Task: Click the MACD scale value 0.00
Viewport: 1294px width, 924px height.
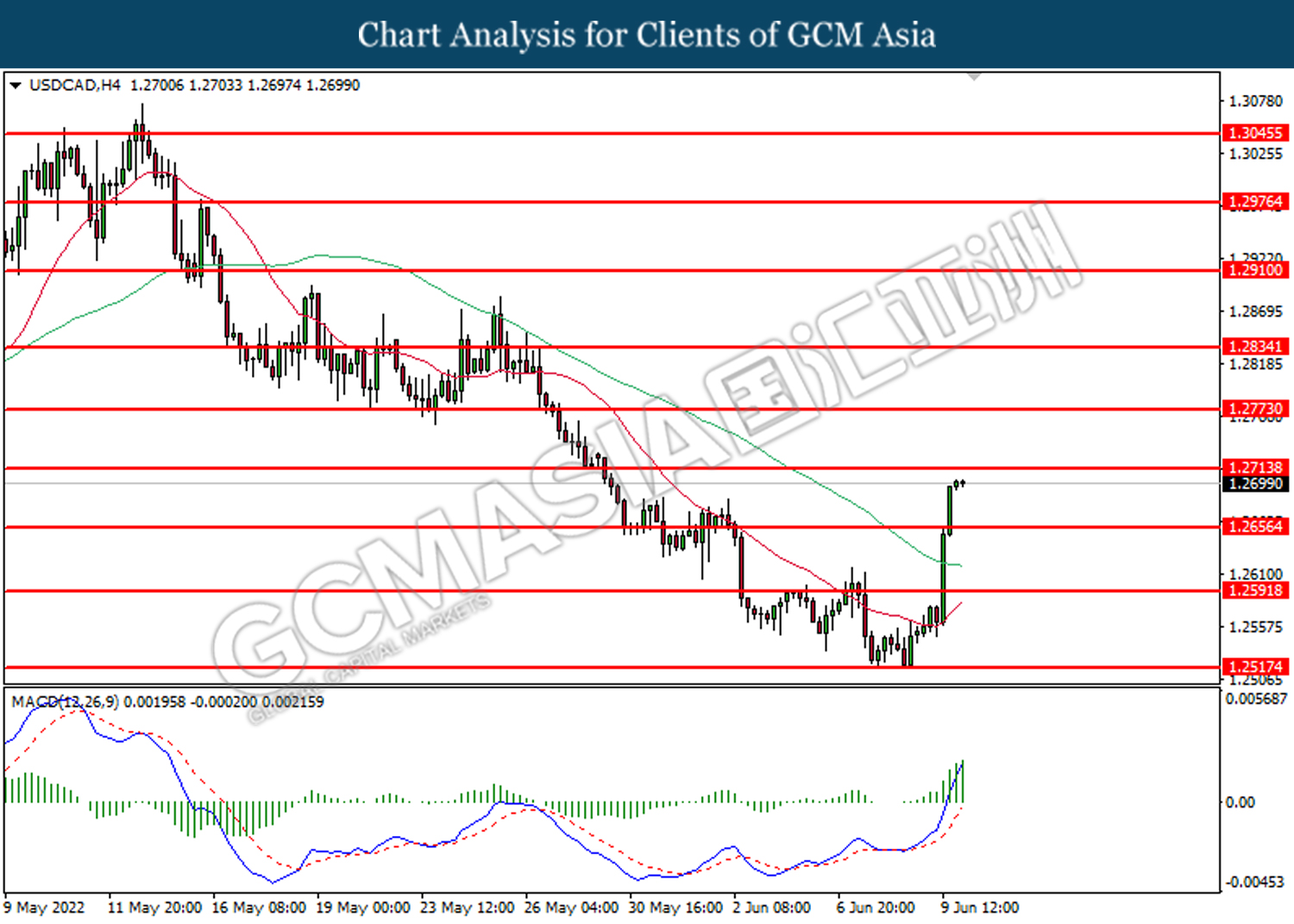Action: 1241,802
